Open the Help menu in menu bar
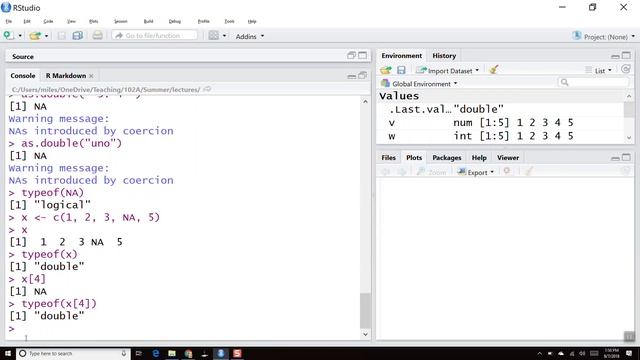This screenshot has width=640, height=360. click(x=252, y=21)
